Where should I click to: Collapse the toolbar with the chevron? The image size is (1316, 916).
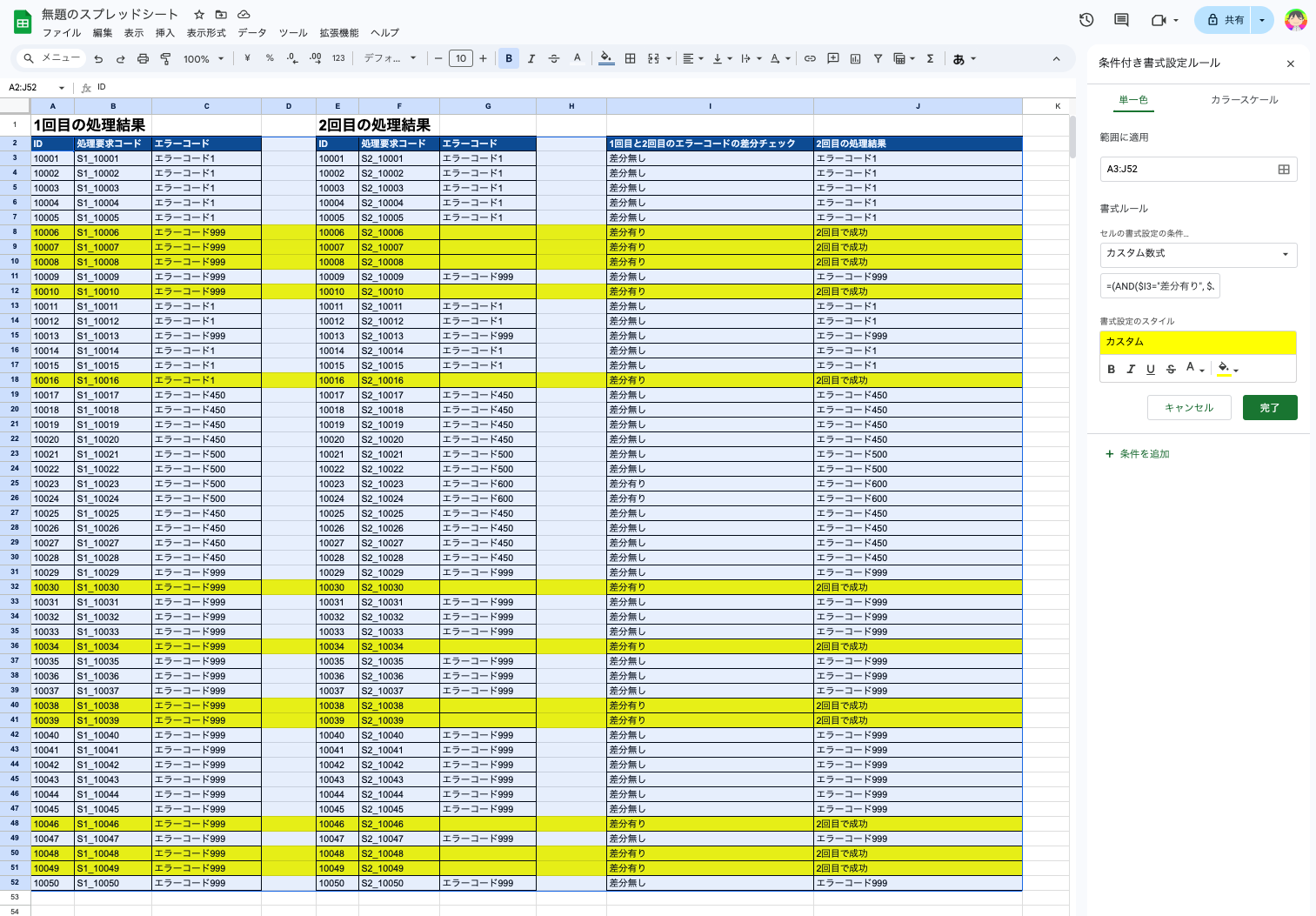point(1056,58)
